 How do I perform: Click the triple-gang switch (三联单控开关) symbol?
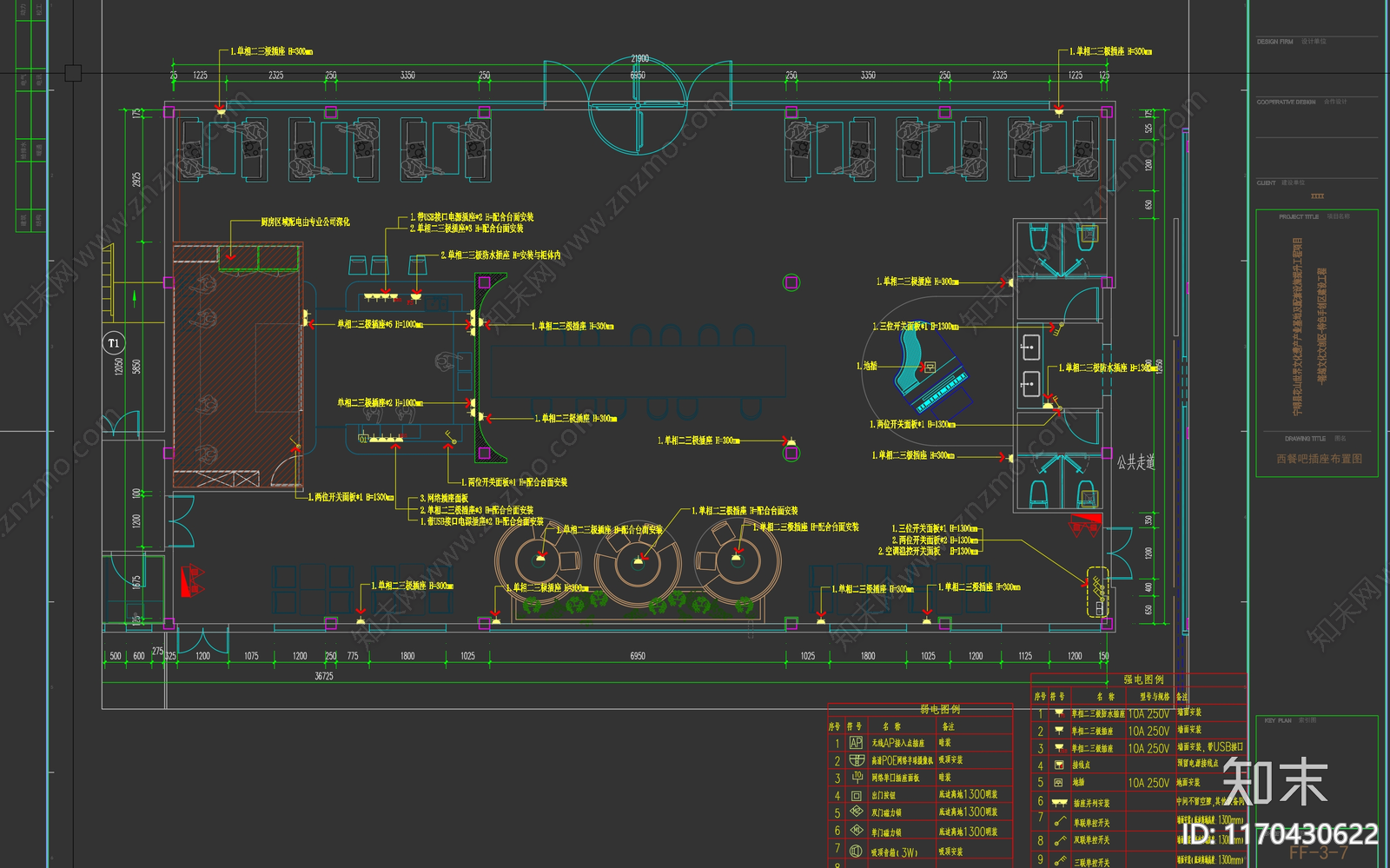(x=1060, y=860)
